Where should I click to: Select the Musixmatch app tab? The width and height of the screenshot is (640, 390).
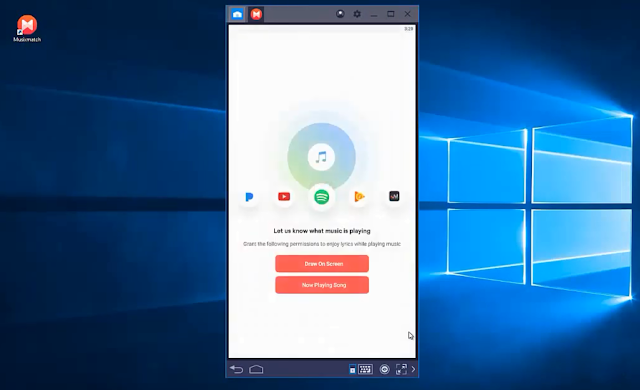point(256,14)
